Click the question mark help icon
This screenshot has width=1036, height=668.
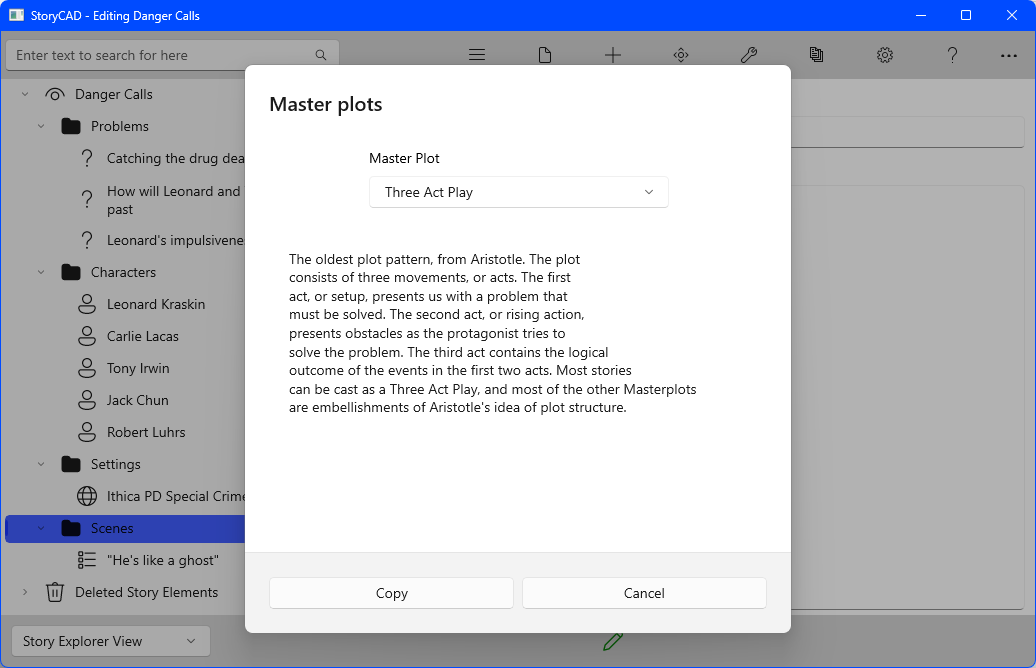pyautogui.click(x=953, y=55)
